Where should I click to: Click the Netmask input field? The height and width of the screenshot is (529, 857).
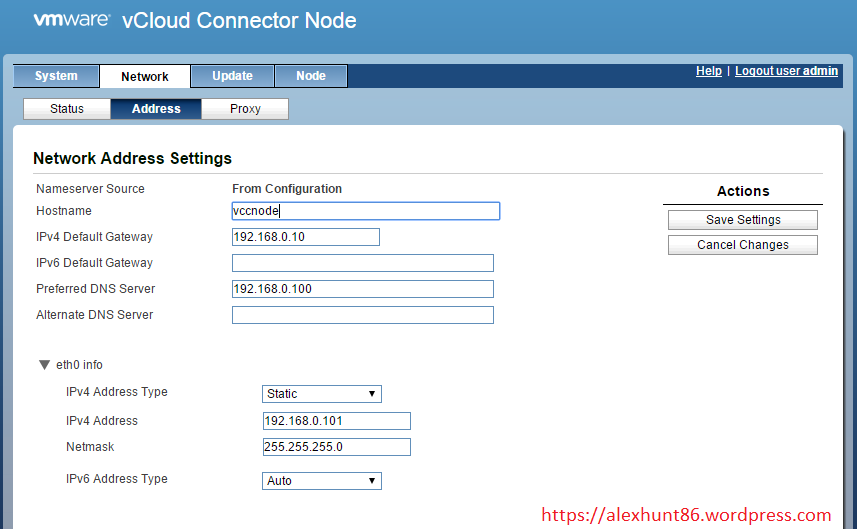pyautogui.click(x=336, y=447)
